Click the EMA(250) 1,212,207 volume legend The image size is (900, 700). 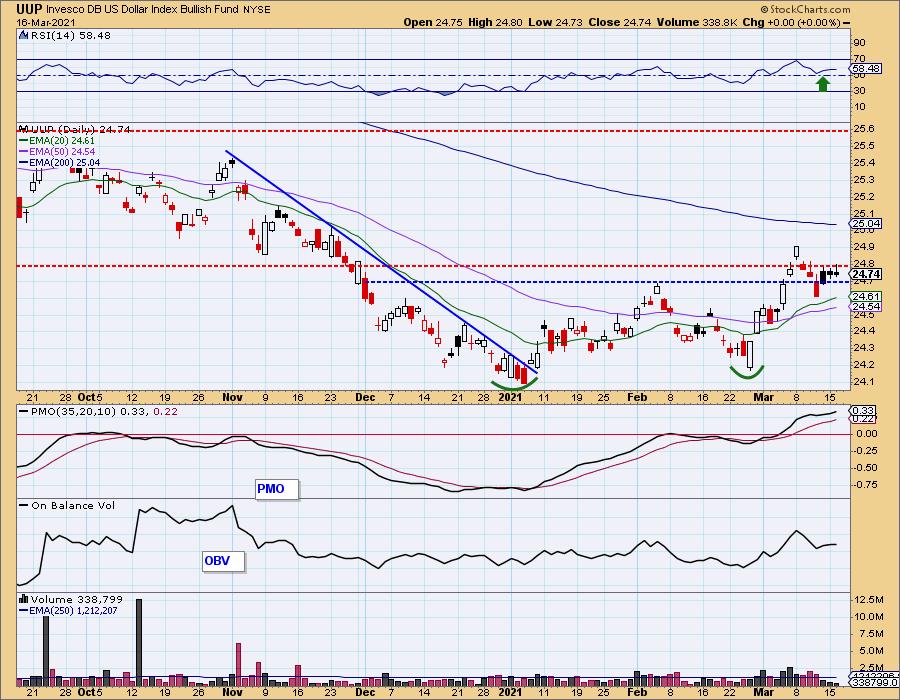[x=68, y=610]
